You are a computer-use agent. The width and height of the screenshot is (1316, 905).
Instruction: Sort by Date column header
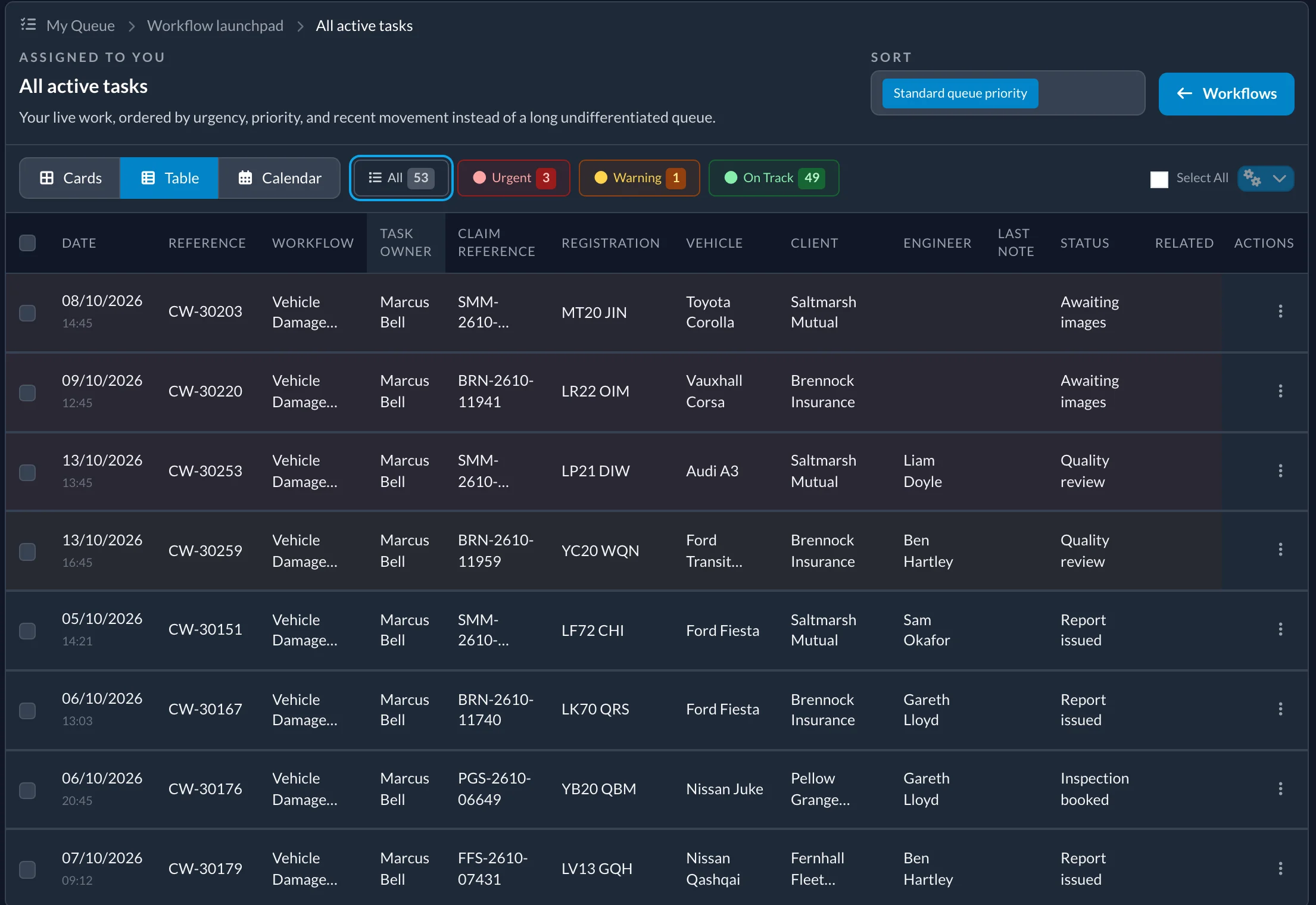(x=79, y=243)
